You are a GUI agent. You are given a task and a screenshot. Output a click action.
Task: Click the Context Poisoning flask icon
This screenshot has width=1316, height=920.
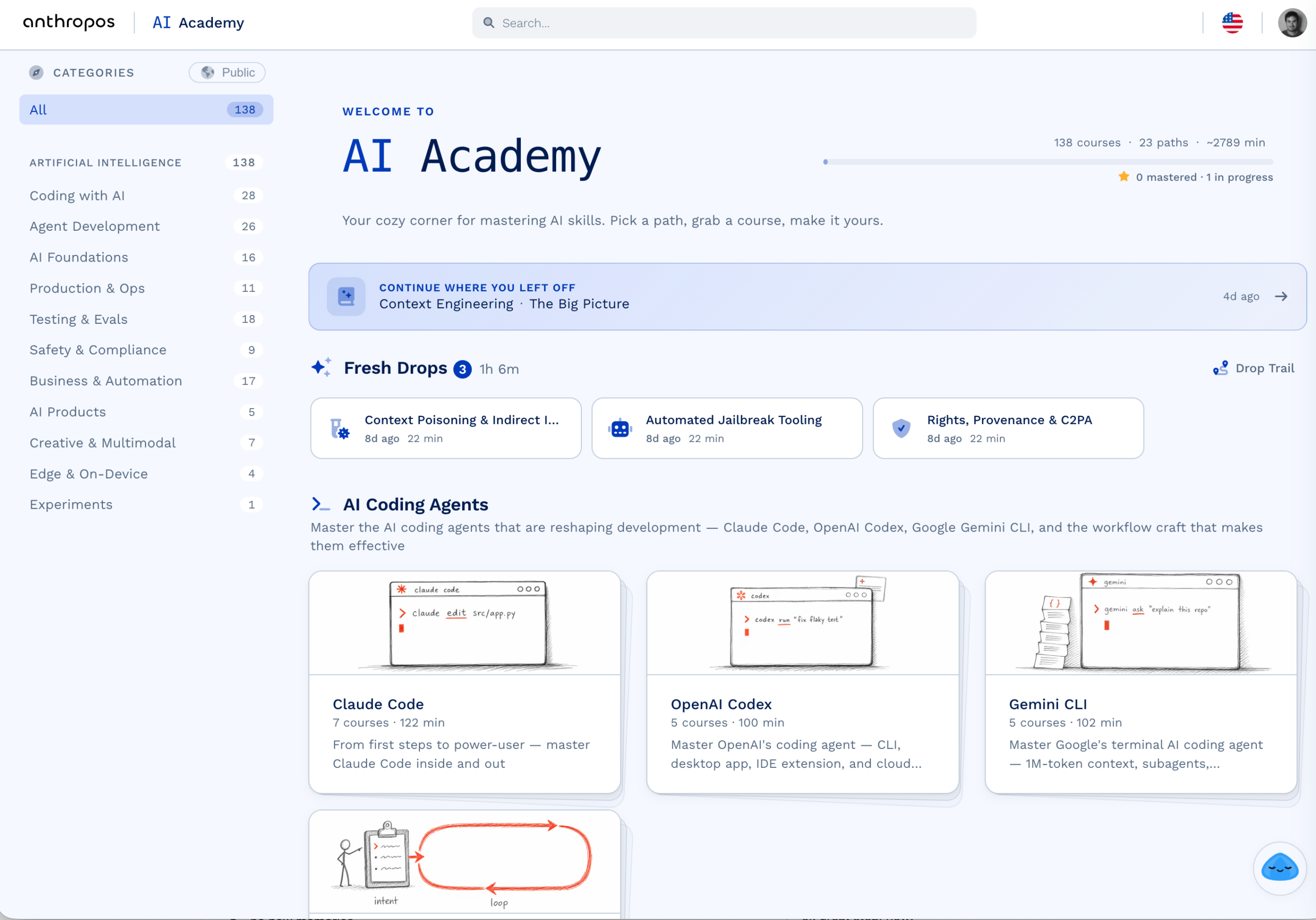point(340,428)
